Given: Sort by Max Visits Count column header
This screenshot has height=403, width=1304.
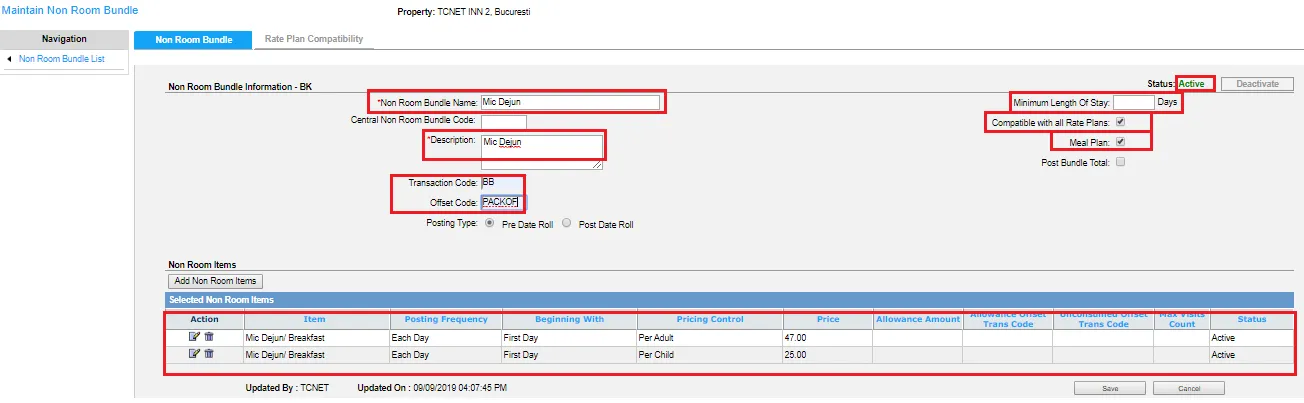Looking at the screenshot, I should tap(1182, 319).
